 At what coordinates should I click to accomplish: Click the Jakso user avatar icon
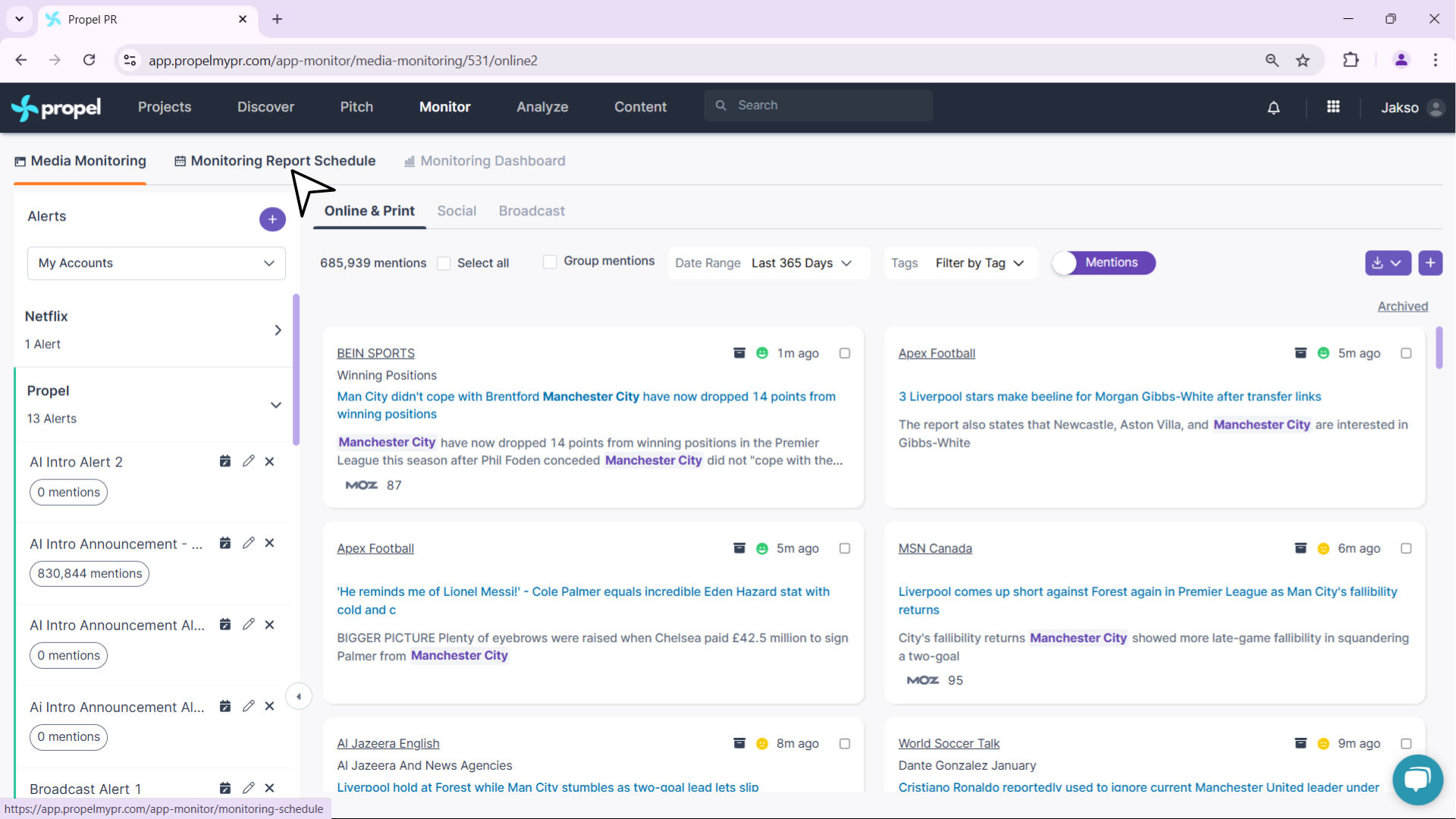tap(1435, 108)
